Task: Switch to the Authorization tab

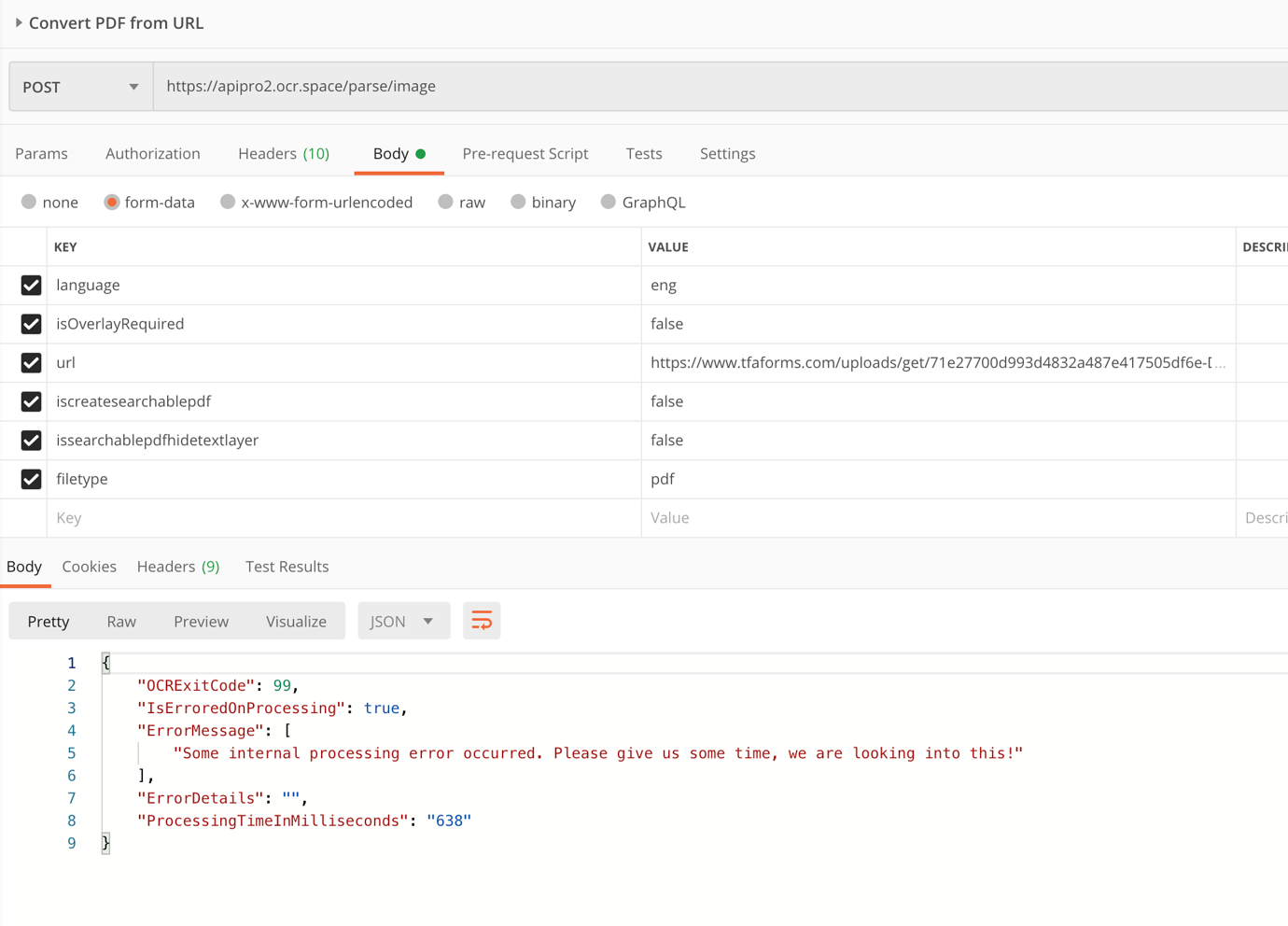Action: click(x=153, y=154)
